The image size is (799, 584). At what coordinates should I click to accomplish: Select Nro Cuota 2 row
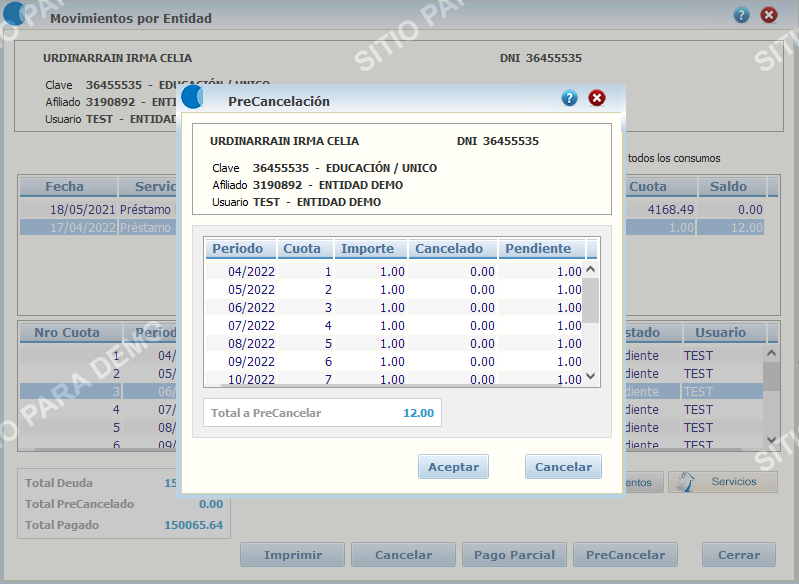[98, 374]
